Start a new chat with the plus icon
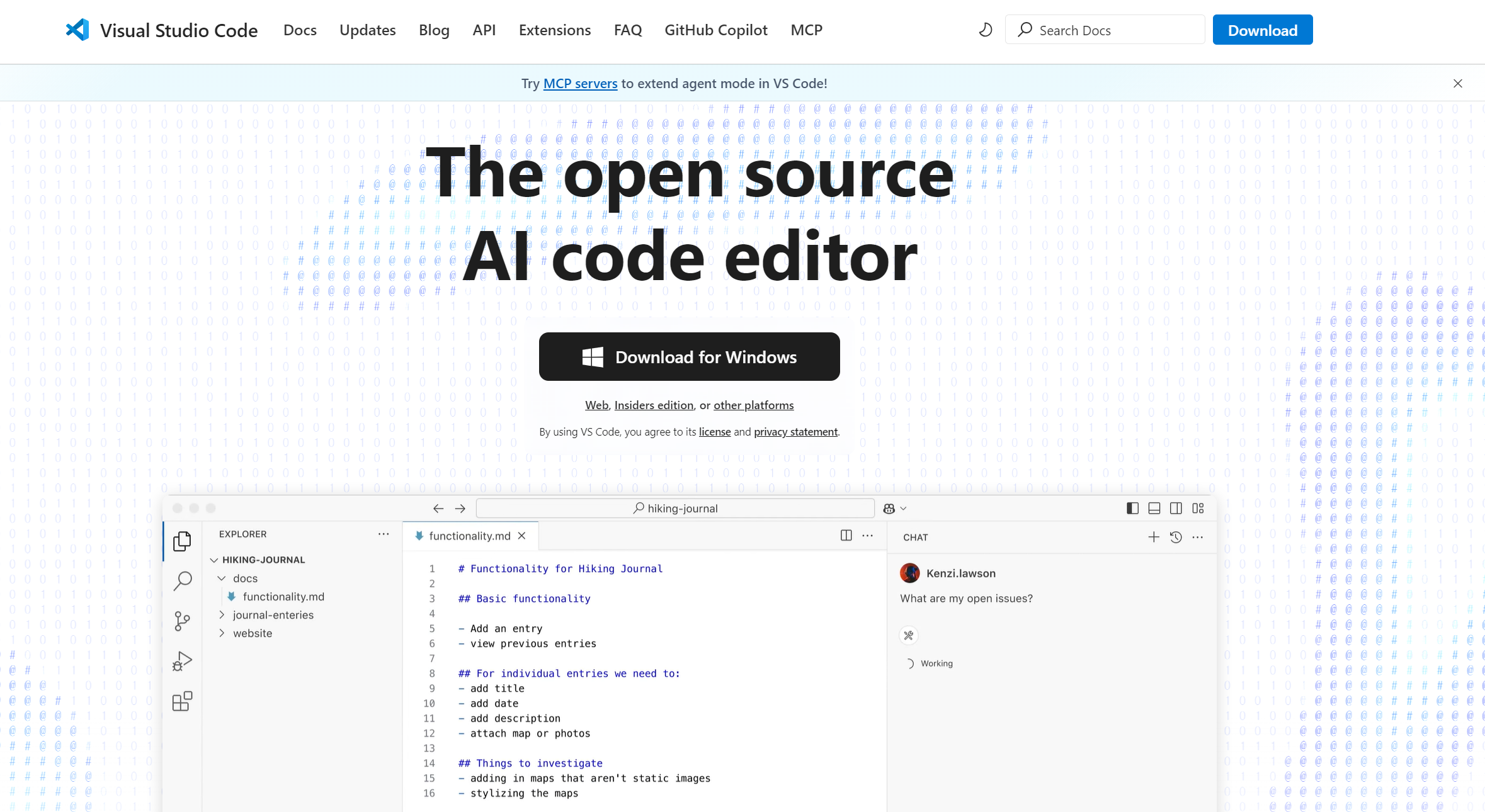This screenshot has width=1485, height=812. [1153, 537]
